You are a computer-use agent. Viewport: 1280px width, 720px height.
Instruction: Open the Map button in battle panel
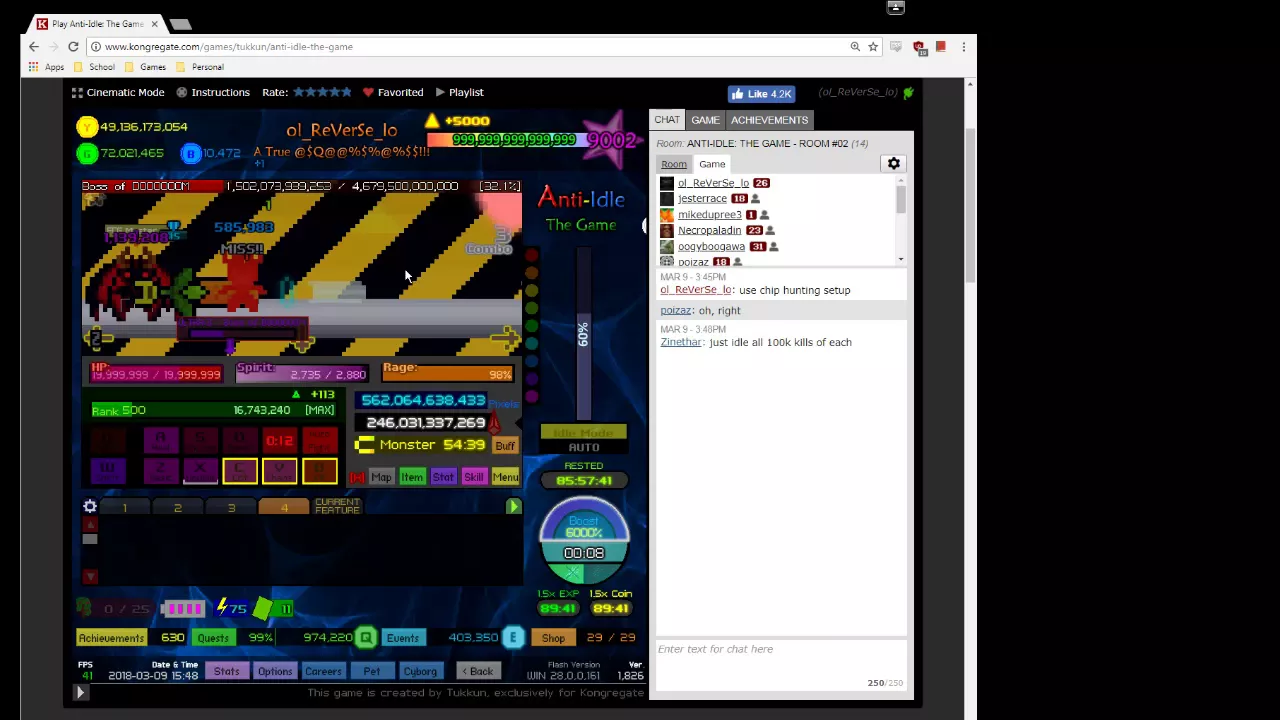coord(381,477)
